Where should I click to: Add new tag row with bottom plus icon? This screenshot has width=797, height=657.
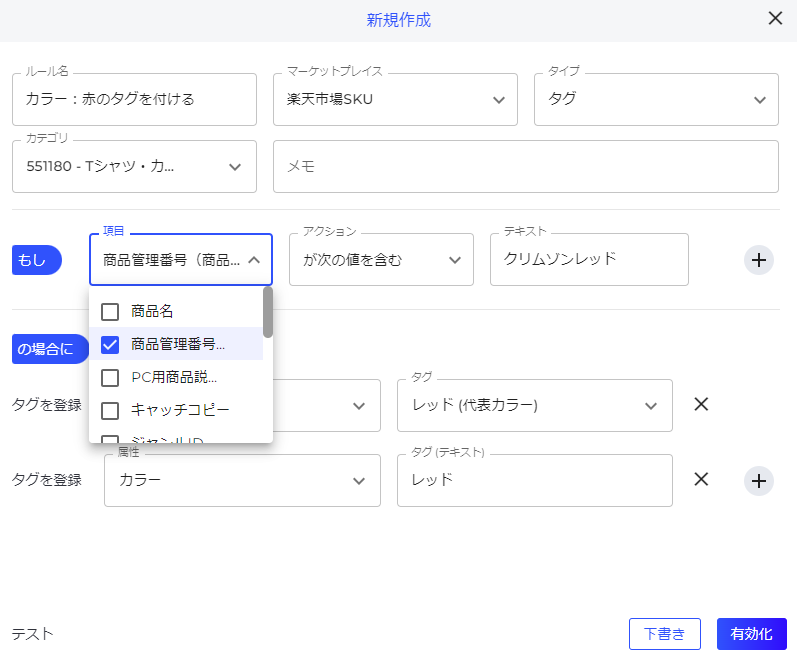click(x=759, y=481)
